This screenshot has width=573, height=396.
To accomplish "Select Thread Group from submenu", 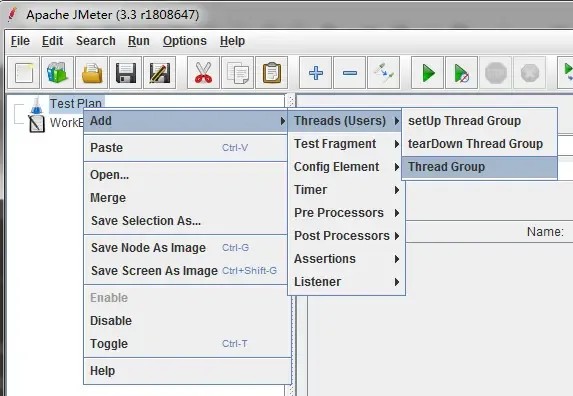I will 479,167.
